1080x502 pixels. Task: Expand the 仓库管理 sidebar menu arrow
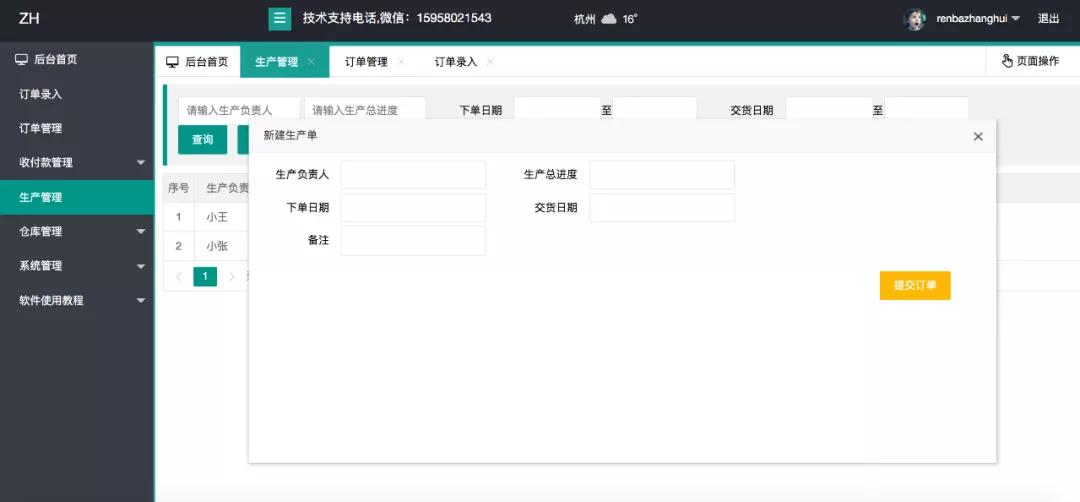[141, 232]
